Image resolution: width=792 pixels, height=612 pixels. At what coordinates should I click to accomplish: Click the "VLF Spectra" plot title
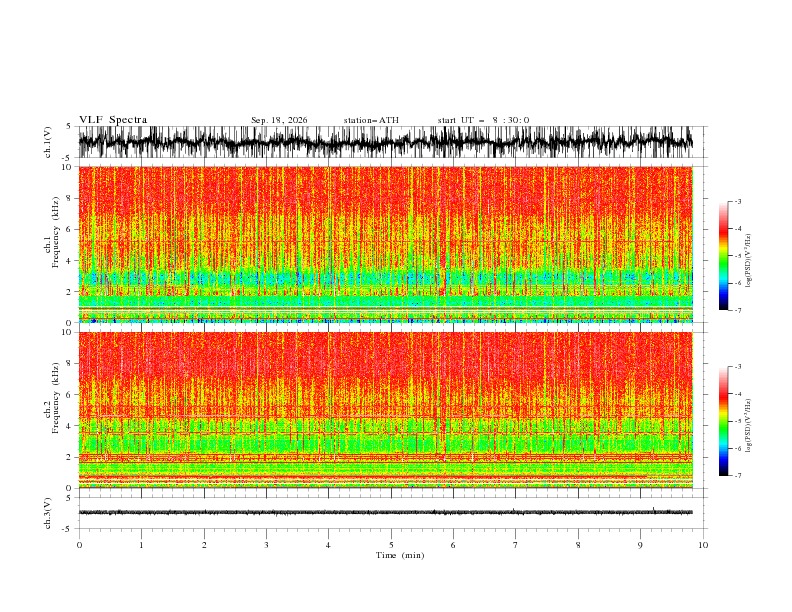113,120
